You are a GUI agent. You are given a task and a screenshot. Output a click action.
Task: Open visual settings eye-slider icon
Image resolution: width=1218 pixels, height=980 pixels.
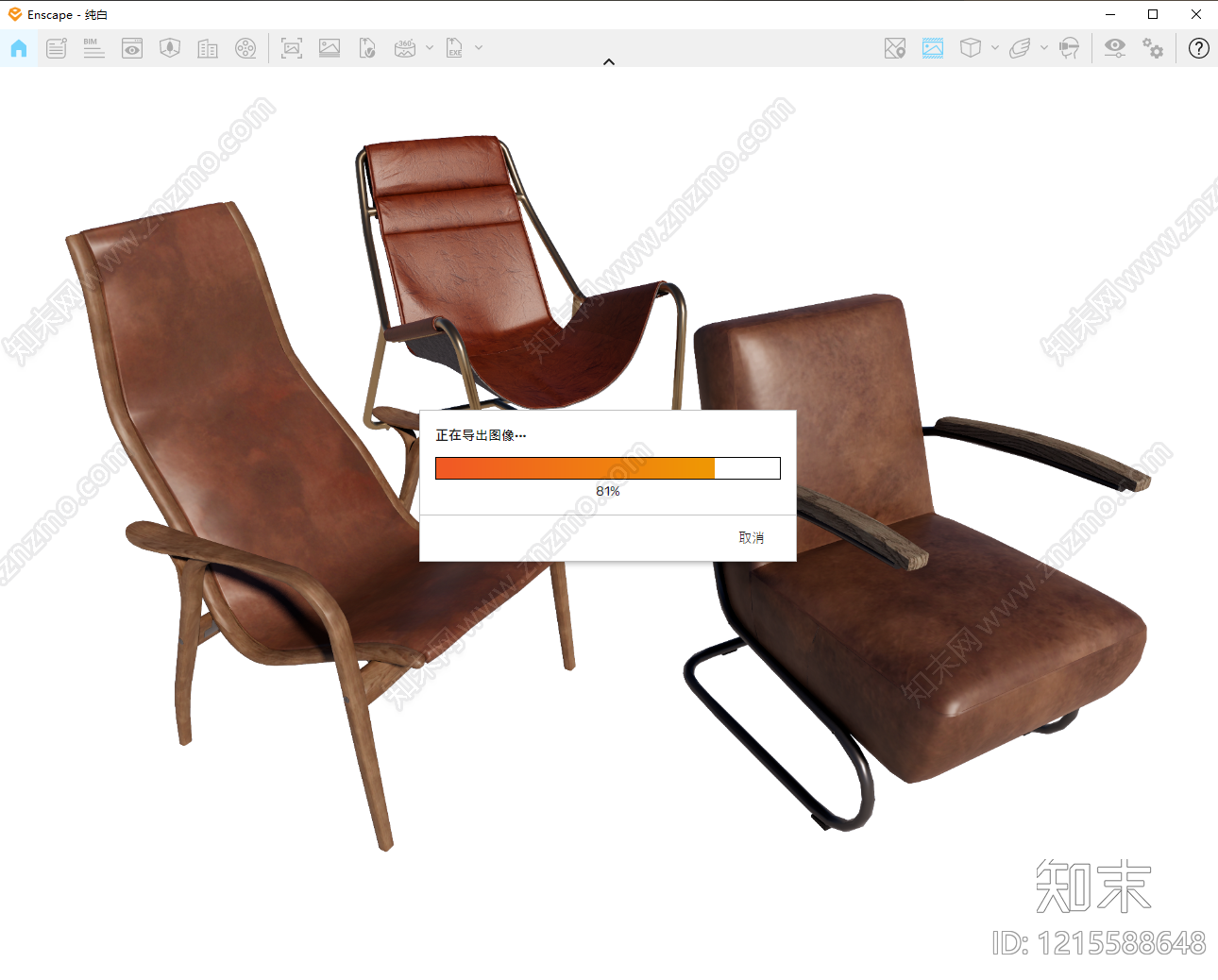click(x=1115, y=48)
